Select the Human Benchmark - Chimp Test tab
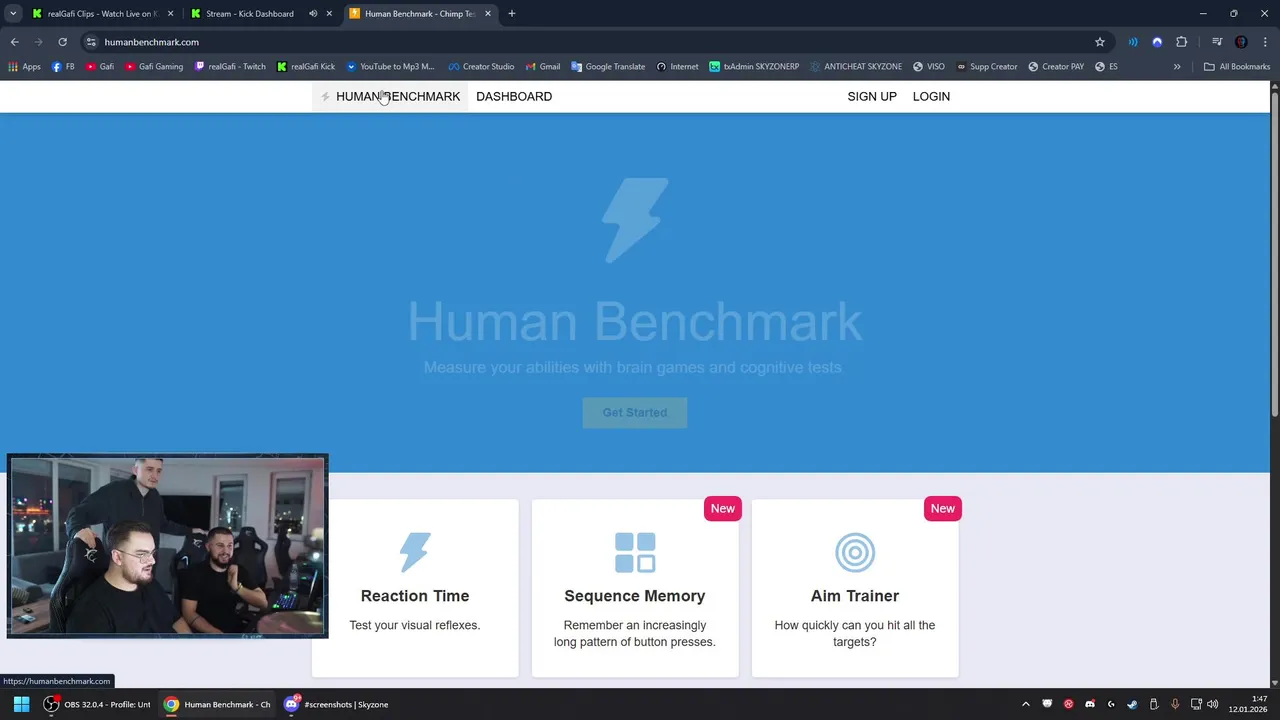Screen dimensions: 1280x720 [420, 14]
